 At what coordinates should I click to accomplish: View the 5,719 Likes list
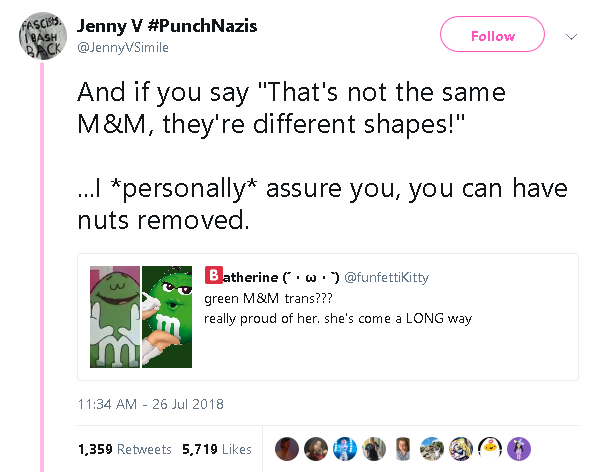216,449
